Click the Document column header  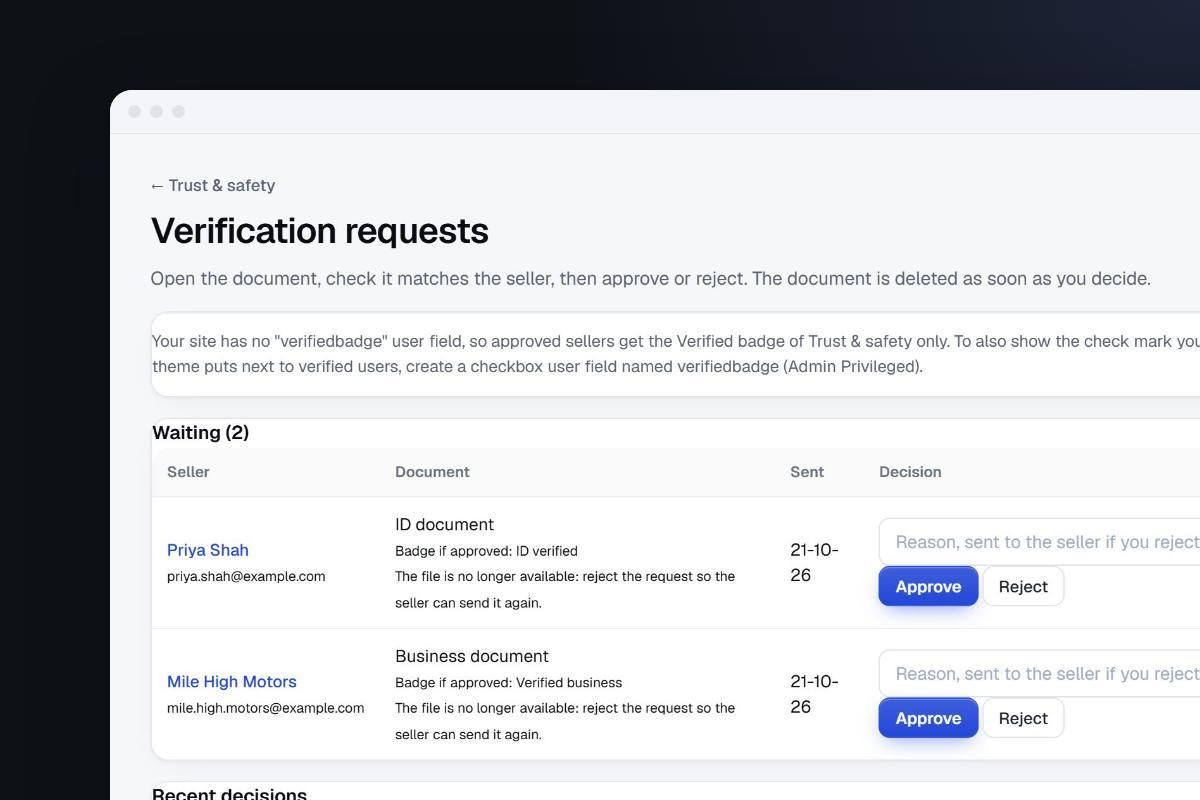click(x=432, y=472)
